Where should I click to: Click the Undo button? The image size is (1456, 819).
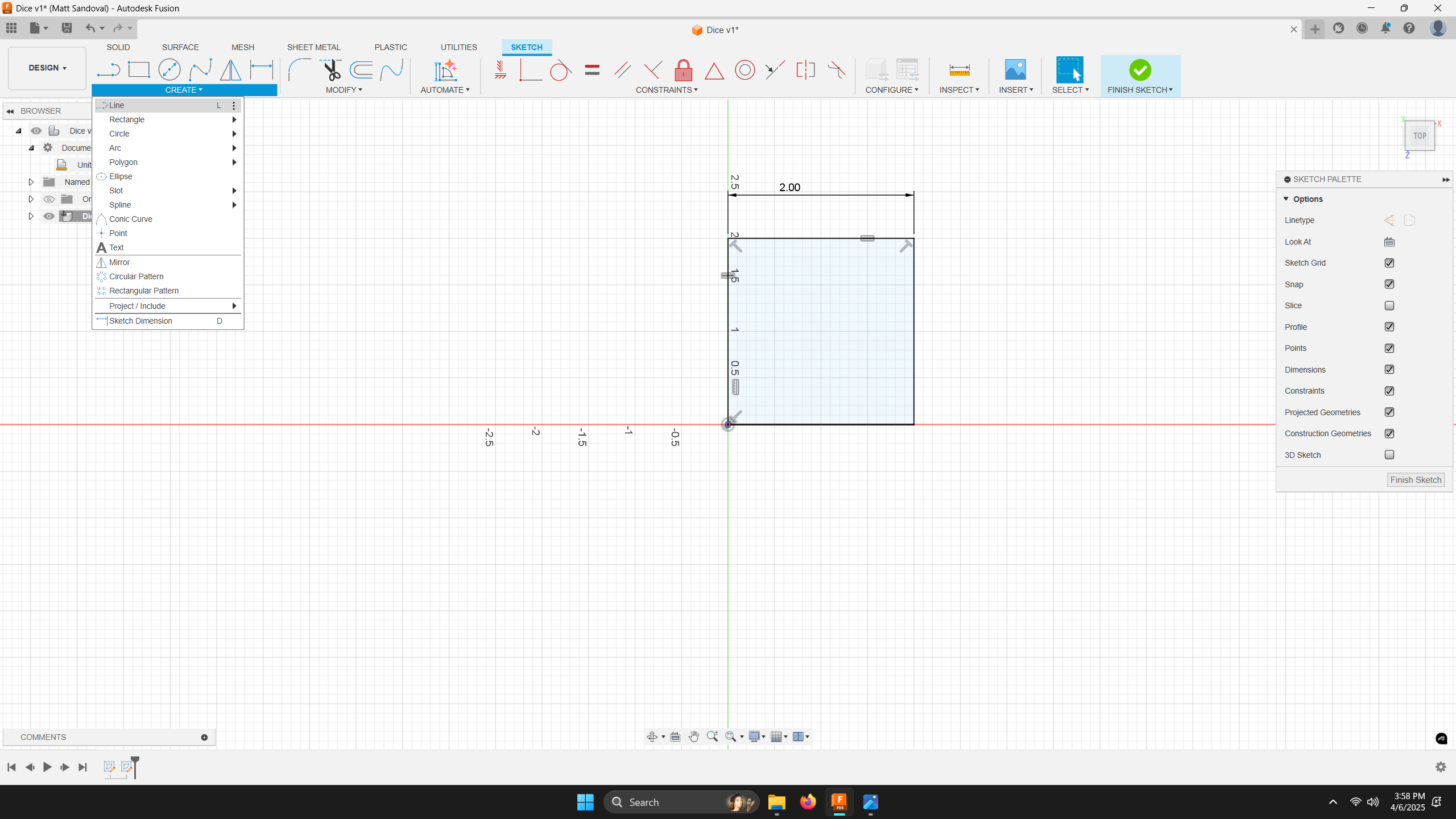[90, 28]
